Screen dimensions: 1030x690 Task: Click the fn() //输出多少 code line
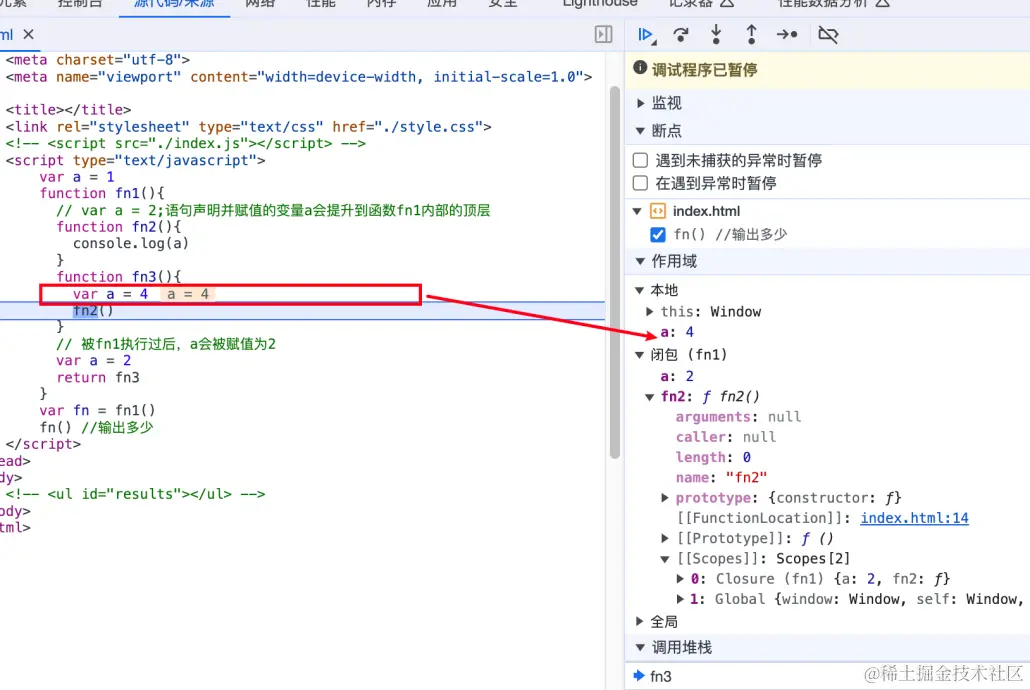pyautogui.click(x=96, y=428)
